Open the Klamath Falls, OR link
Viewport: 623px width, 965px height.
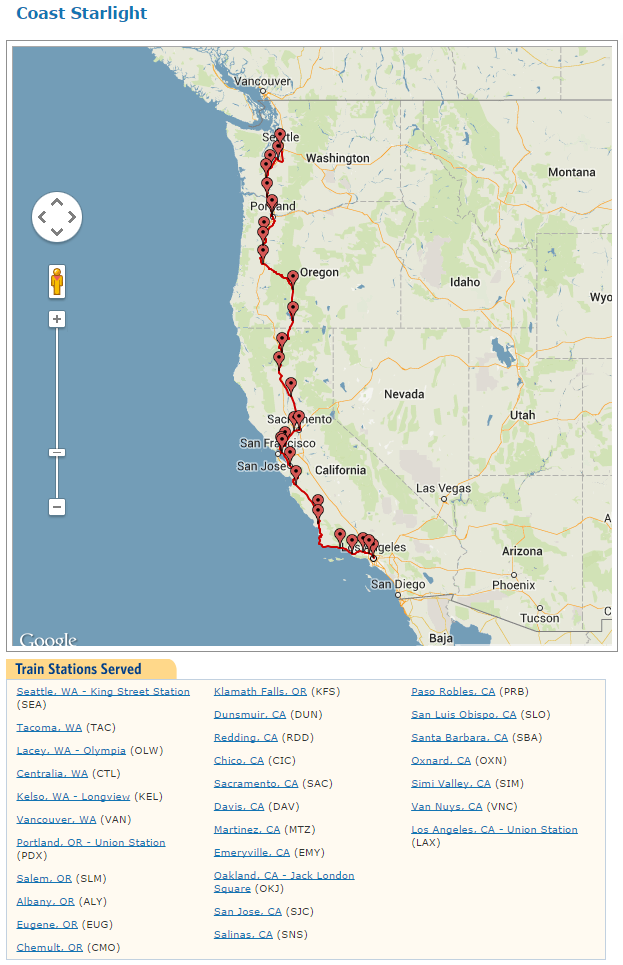click(260, 692)
